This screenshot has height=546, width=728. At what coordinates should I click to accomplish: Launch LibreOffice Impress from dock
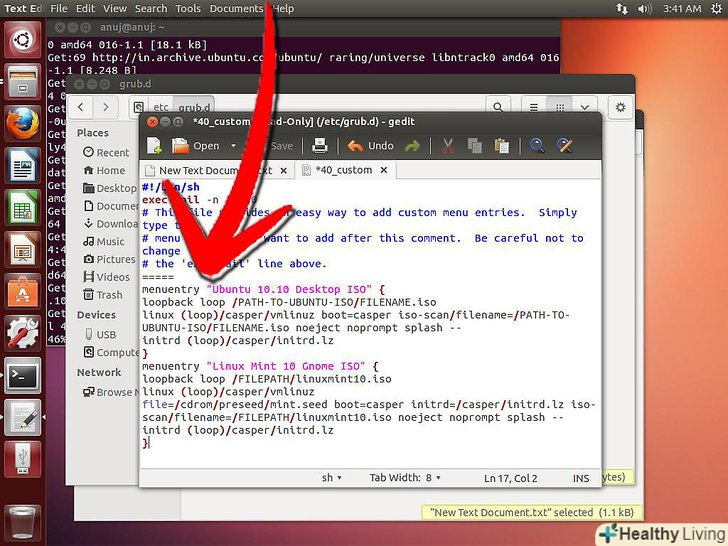[23, 249]
